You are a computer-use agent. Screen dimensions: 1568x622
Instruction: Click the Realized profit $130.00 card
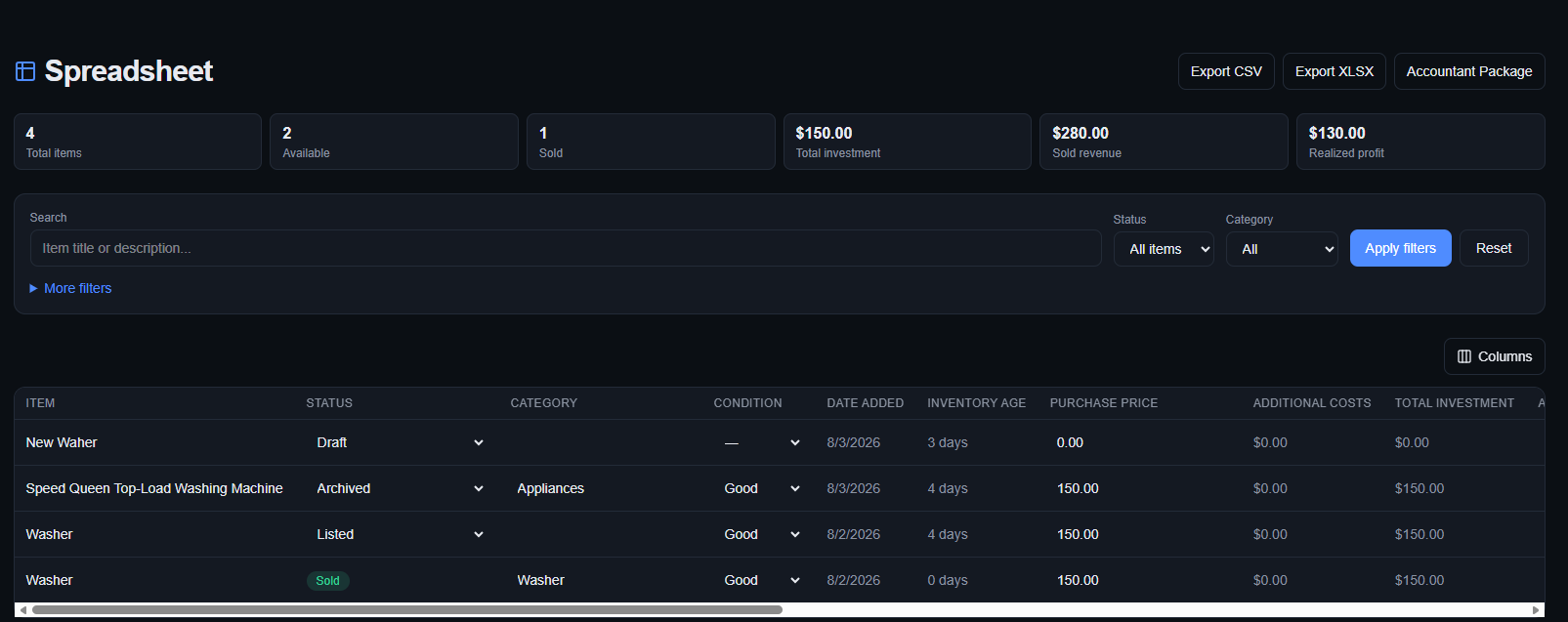(1420, 142)
